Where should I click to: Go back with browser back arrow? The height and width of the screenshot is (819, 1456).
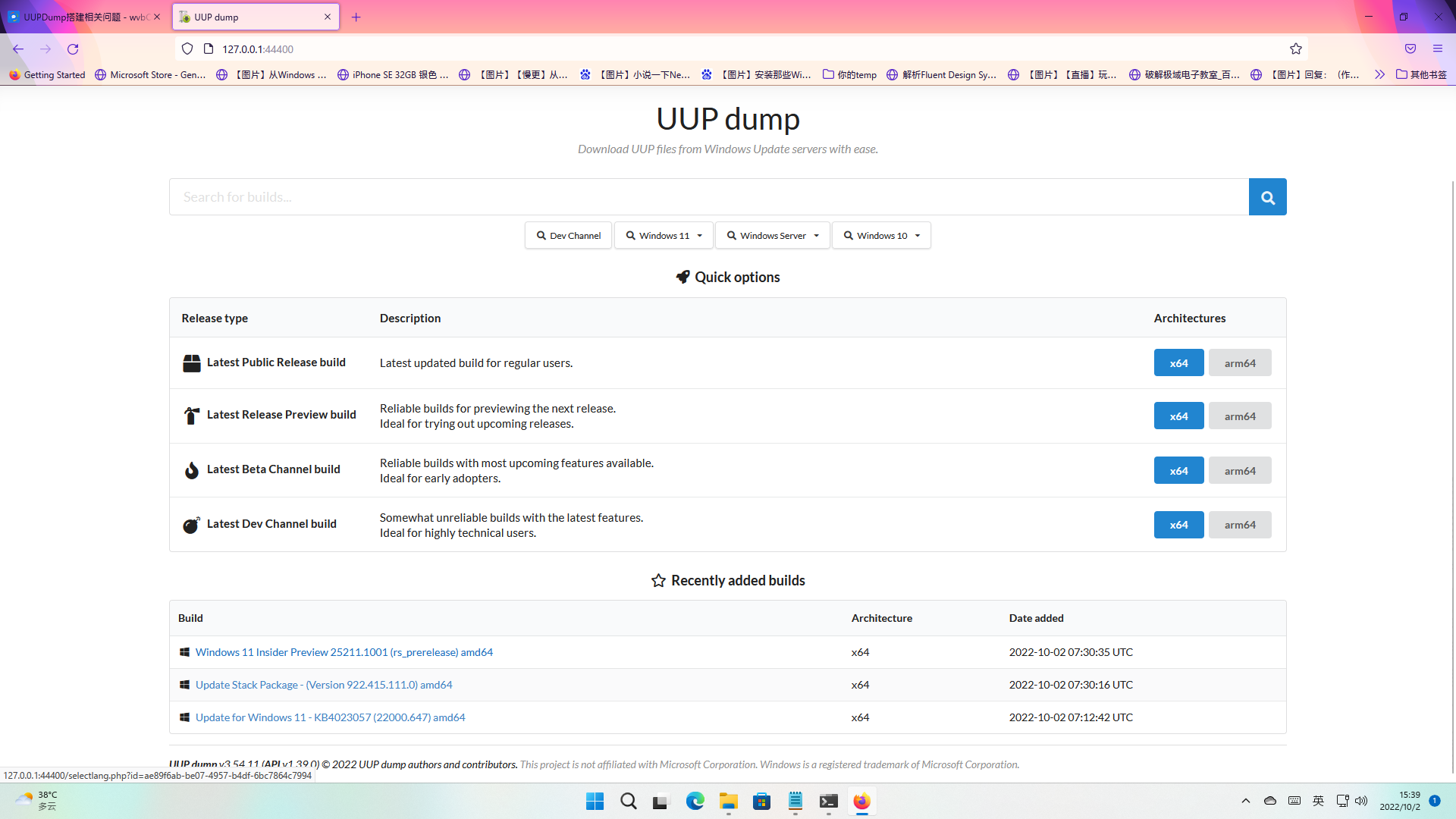18,49
